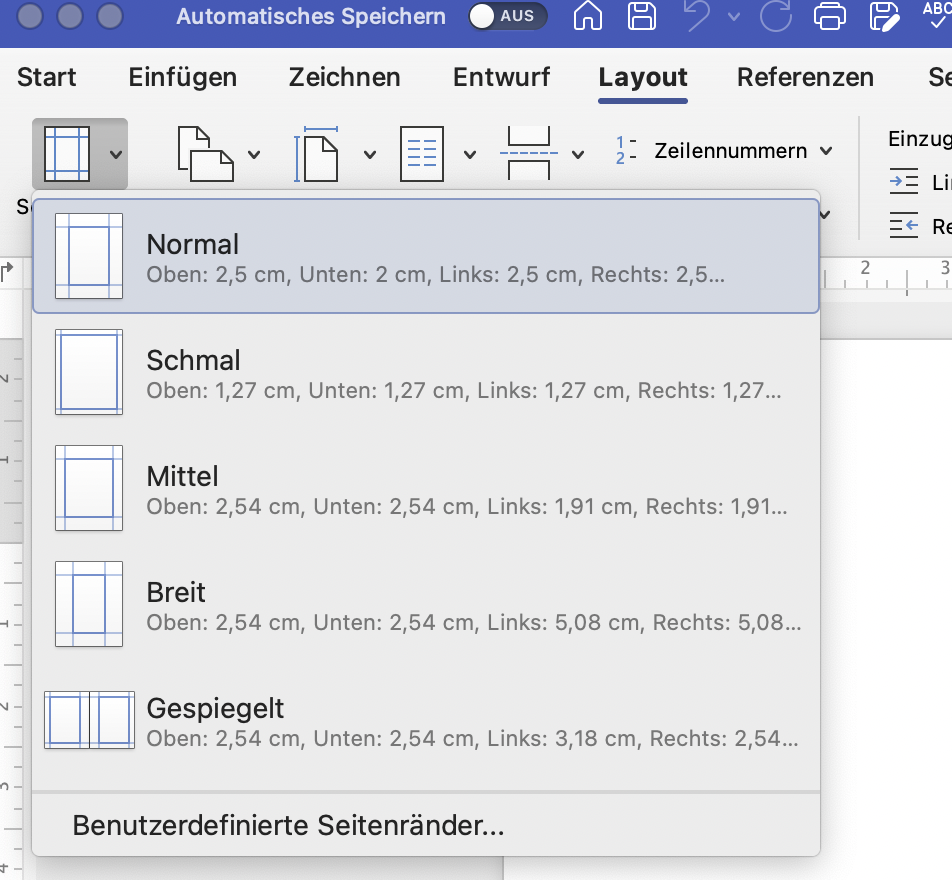Collapse the Seitenränder margins dropdown arrow
The image size is (952, 880).
click(116, 154)
